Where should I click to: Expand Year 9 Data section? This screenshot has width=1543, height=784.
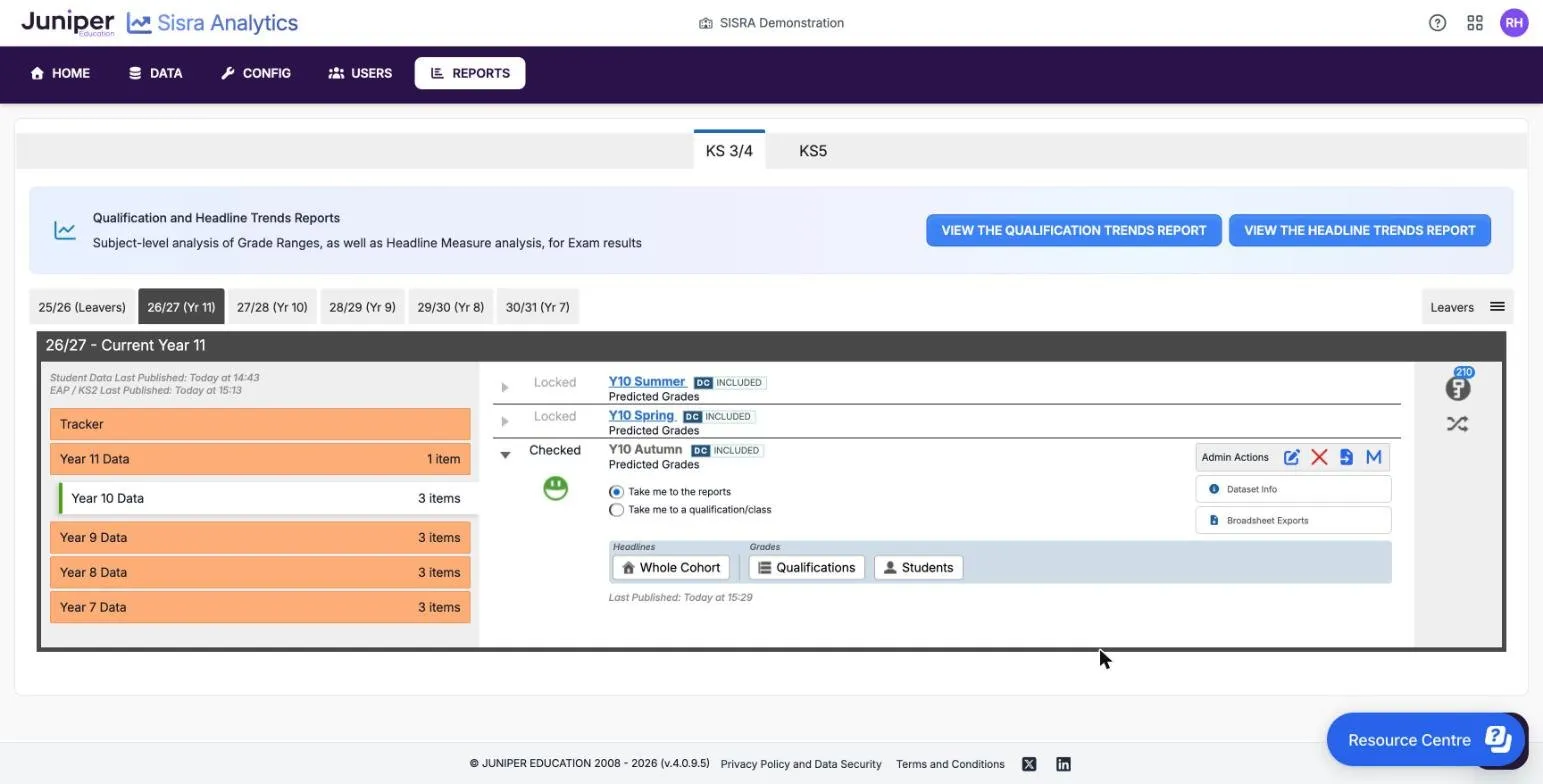tap(260, 537)
